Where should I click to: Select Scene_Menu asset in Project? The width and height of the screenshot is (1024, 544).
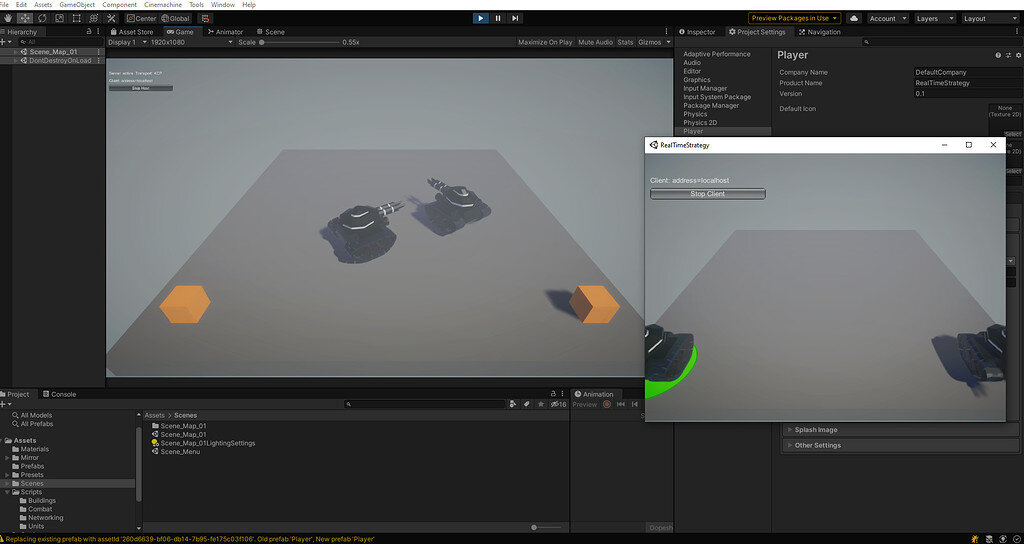point(179,452)
